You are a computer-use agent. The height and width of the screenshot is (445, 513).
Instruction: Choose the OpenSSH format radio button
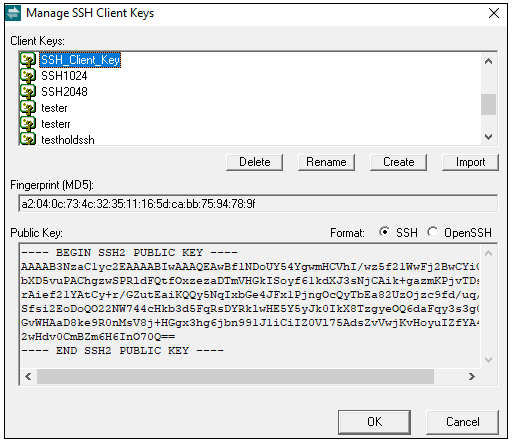pyautogui.click(x=433, y=232)
